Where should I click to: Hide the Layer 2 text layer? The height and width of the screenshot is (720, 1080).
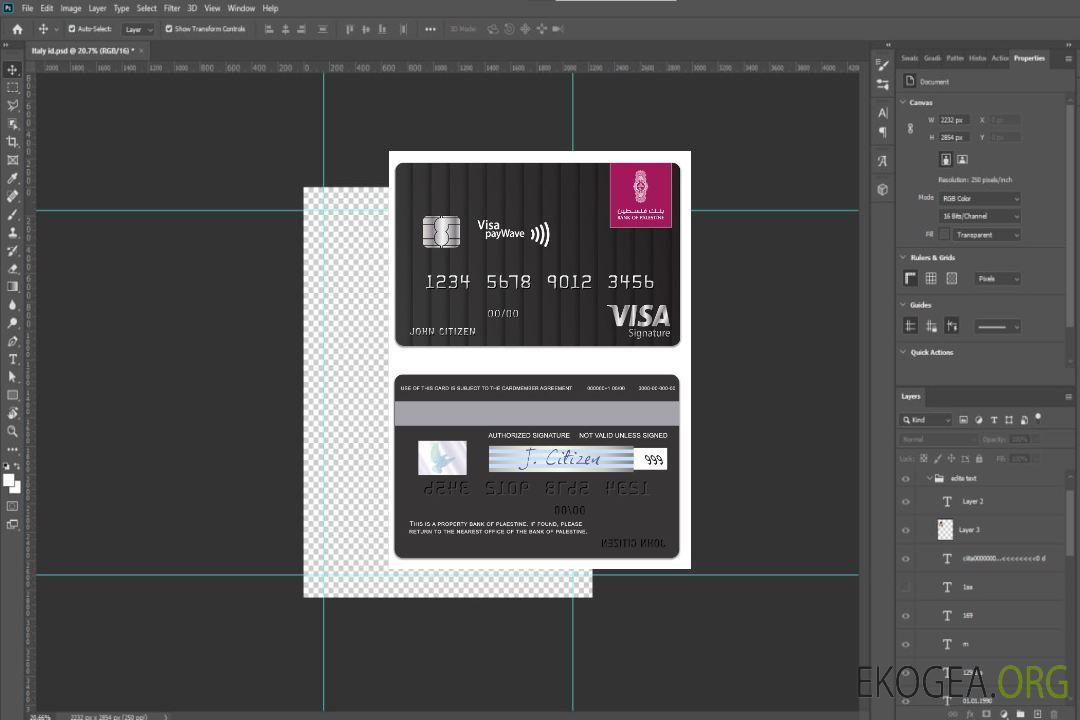[x=905, y=502]
